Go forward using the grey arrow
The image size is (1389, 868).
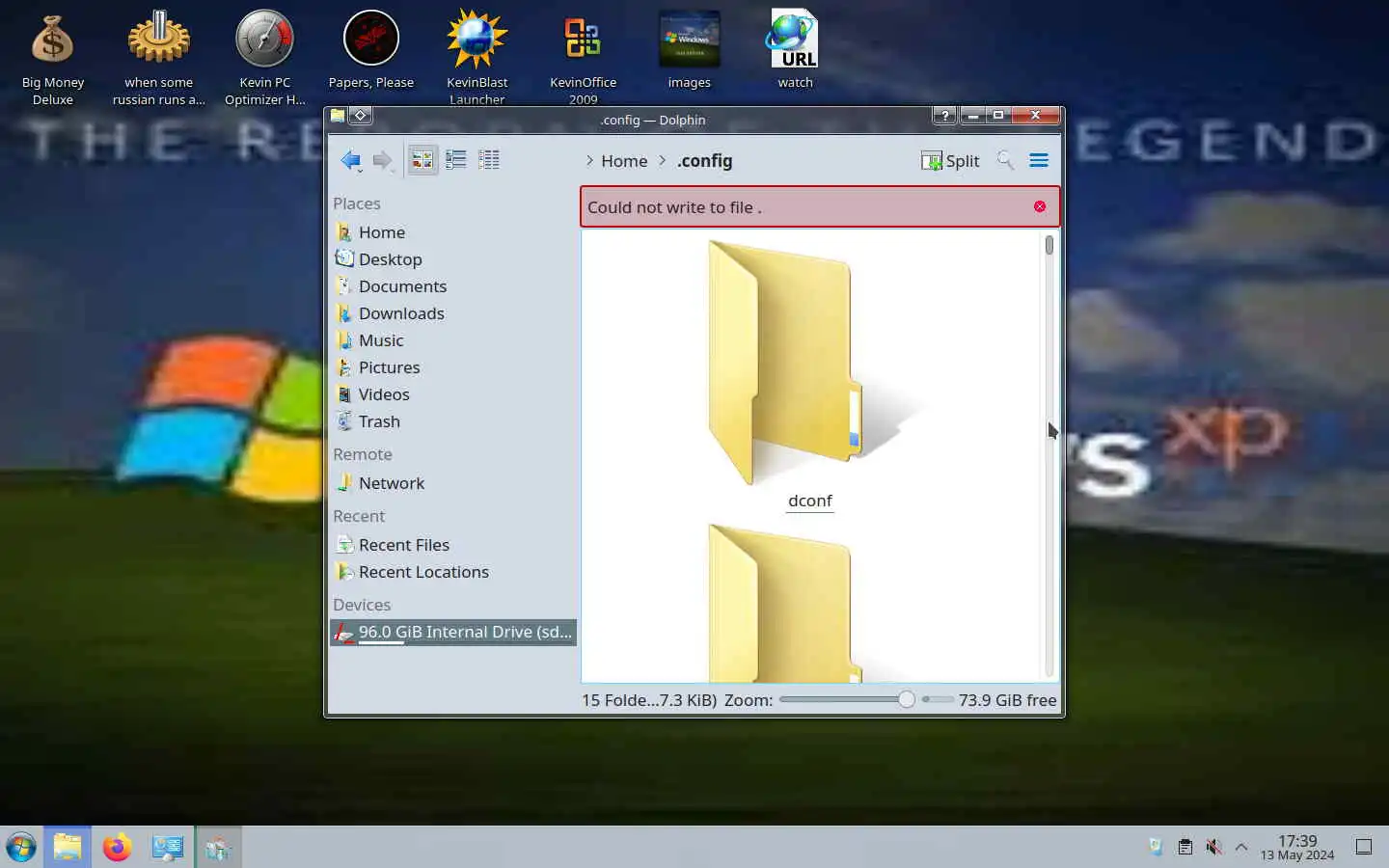coord(383,160)
